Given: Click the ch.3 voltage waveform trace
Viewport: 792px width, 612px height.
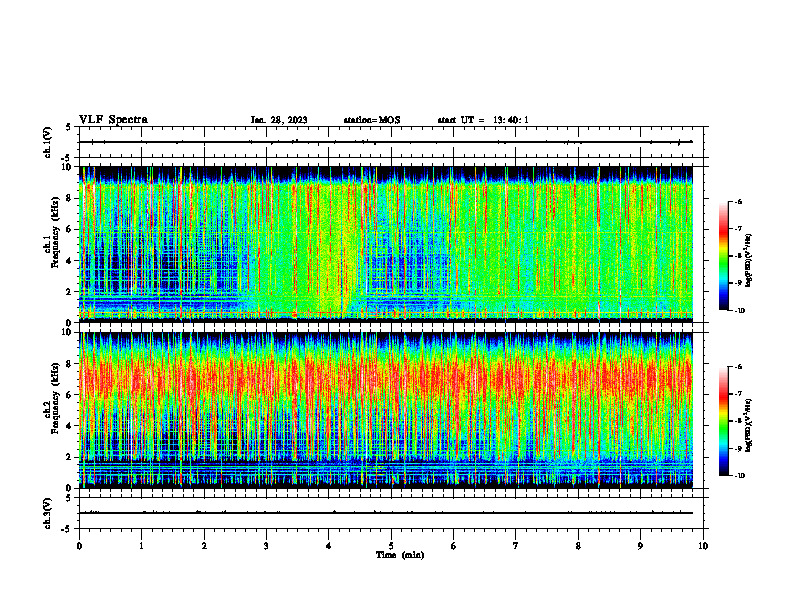Looking at the screenshot, I should 386,513.
